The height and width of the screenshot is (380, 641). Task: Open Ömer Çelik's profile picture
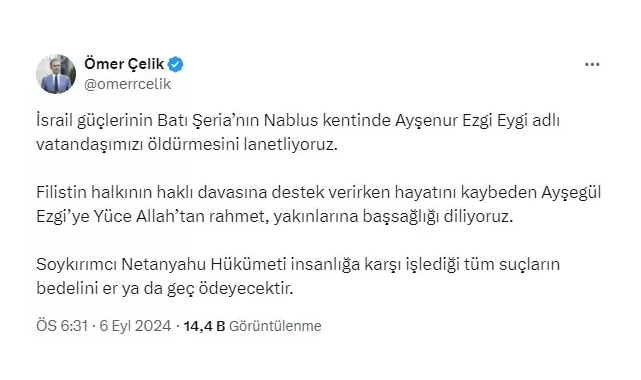tap(56, 74)
